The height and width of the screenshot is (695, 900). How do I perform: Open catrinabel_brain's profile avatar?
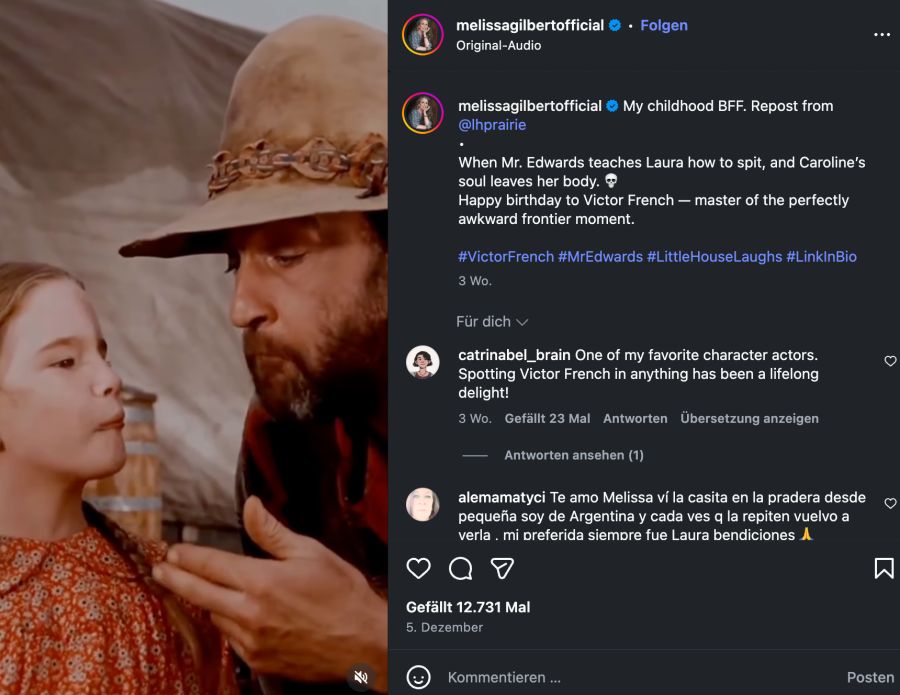[423, 362]
